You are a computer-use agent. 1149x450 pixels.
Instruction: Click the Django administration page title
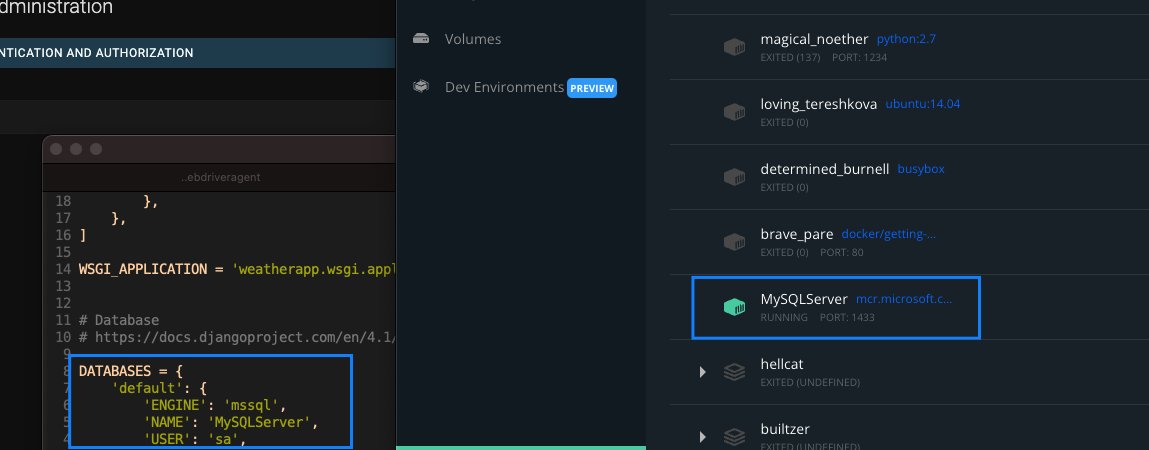pyautogui.click(x=56, y=8)
